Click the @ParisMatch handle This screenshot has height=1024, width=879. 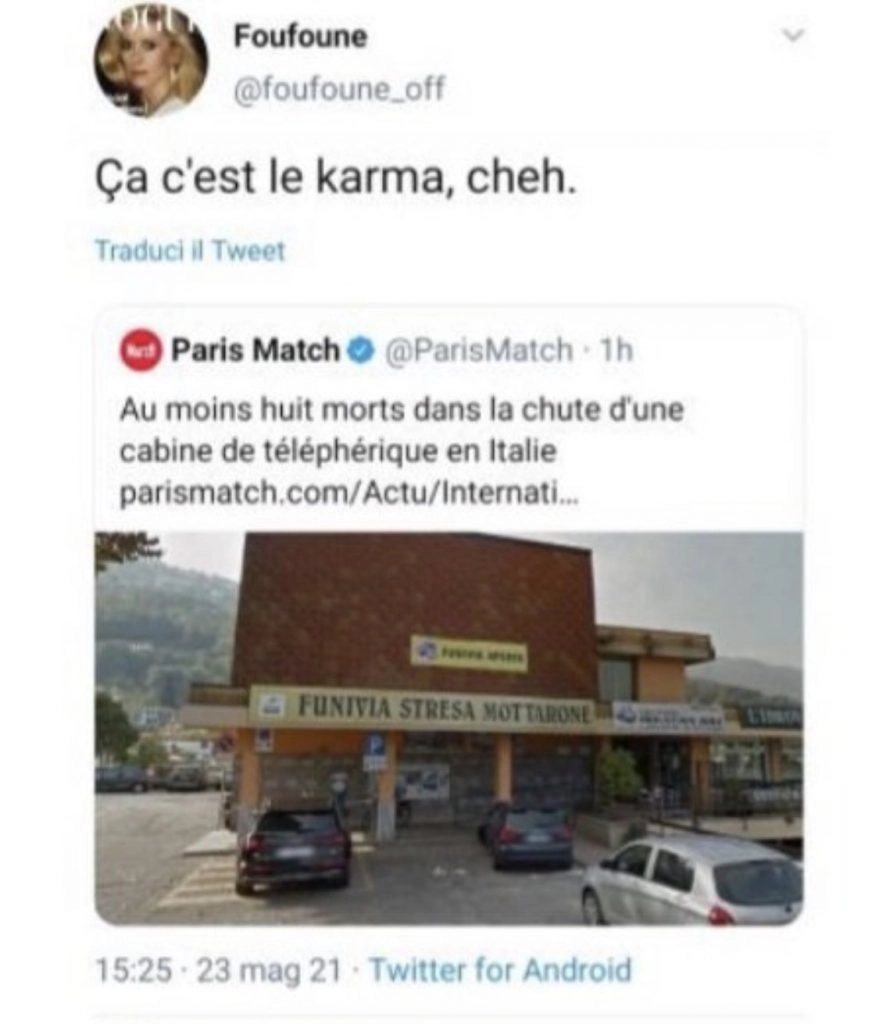(x=479, y=351)
